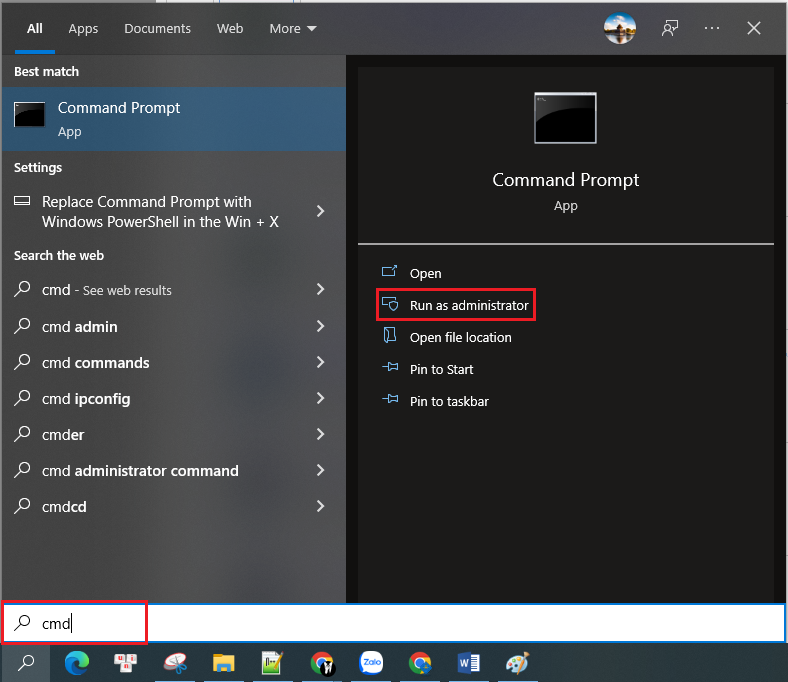
Task: Launch the Paint palette icon in taskbar
Action: pos(517,662)
